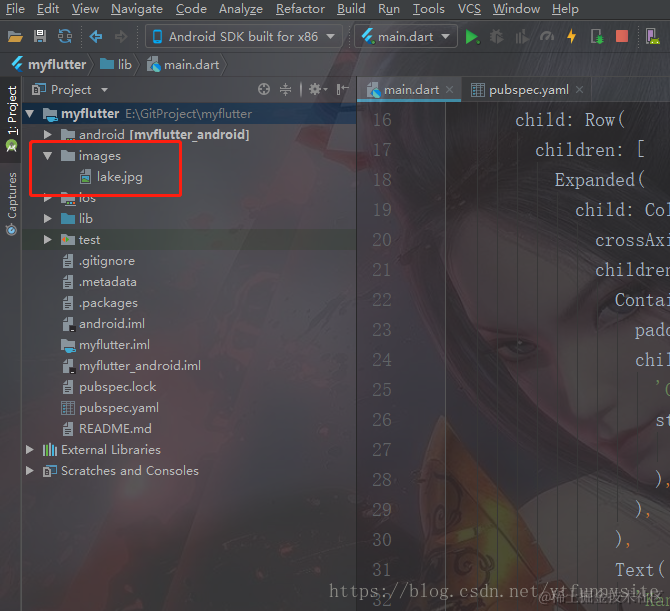Screen dimensions: 670x611
Task: Select the .metadata file
Action: [99, 282]
